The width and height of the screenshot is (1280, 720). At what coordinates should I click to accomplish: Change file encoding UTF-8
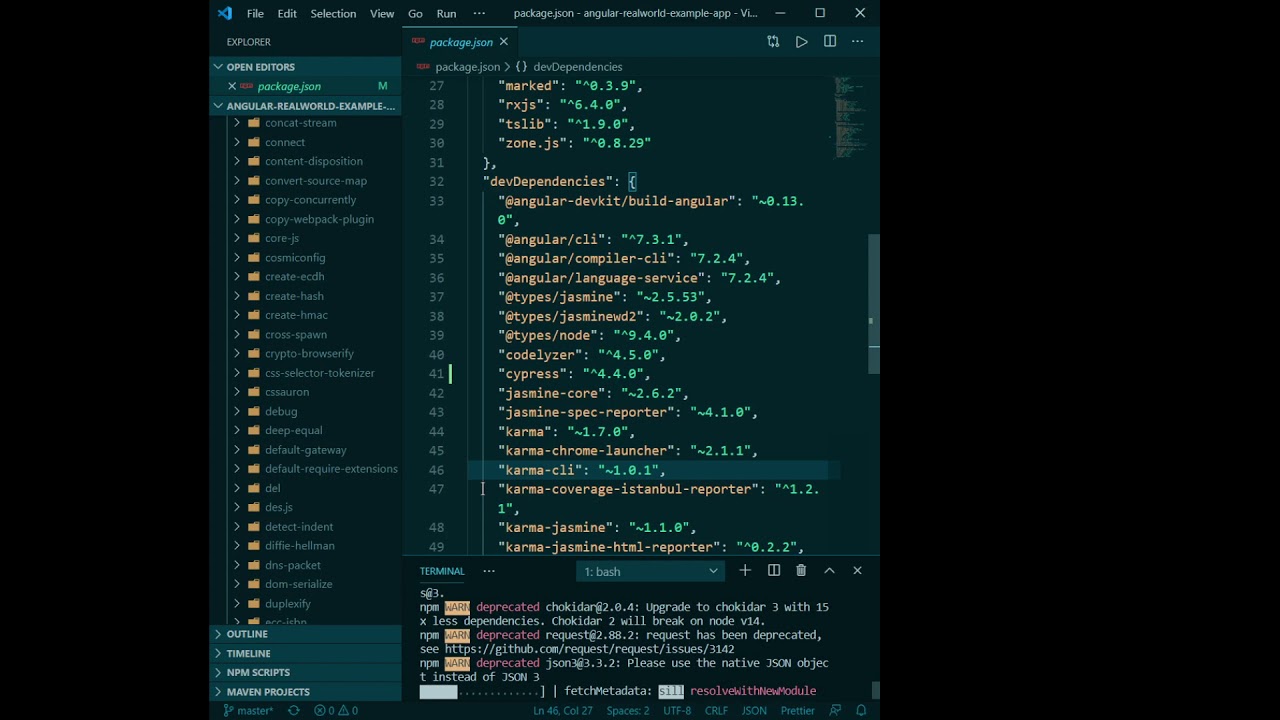coord(677,711)
